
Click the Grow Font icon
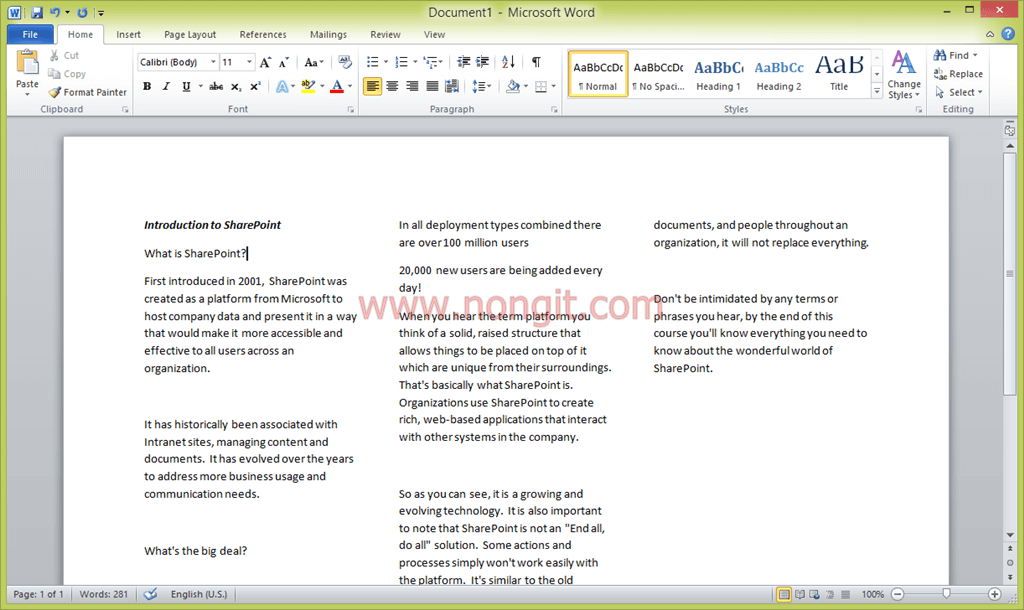[265, 62]
